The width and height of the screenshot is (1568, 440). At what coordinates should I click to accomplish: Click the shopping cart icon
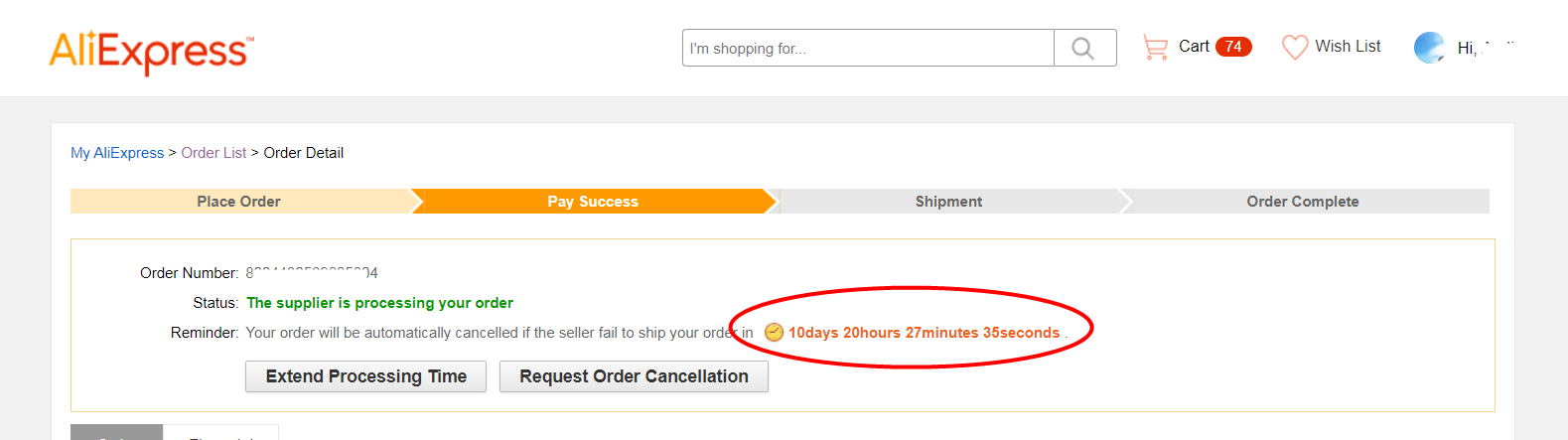[1155, 47]
